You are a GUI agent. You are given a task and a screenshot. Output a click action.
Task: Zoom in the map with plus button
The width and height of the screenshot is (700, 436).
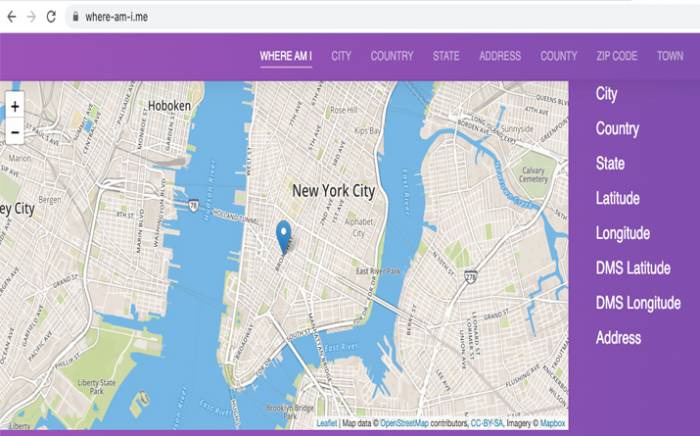pyautogui.click(x=15, y=106)
